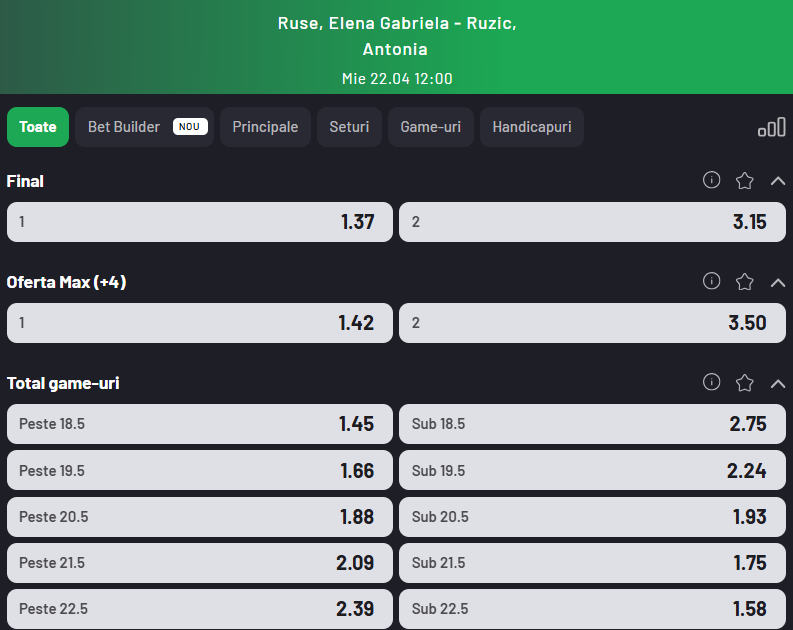Show info for the Final market
This screenshot has width=793, height=630.
pyautogui.click(x=712, y=180)
